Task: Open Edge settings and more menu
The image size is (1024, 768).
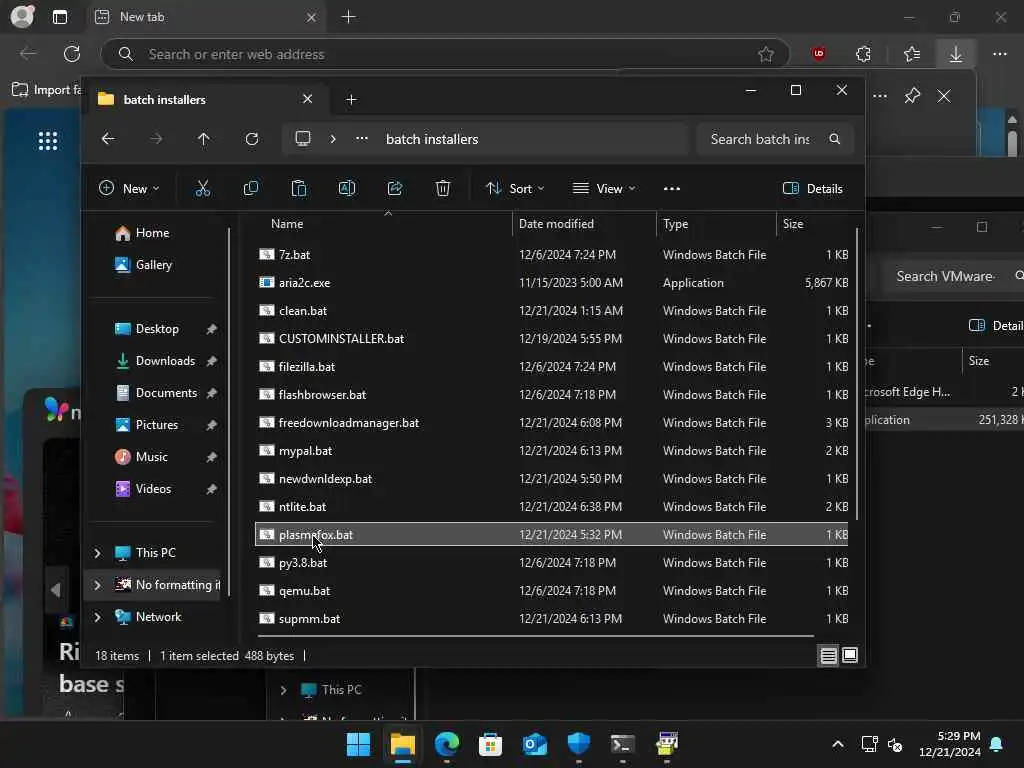Action: coord(1000,54)
